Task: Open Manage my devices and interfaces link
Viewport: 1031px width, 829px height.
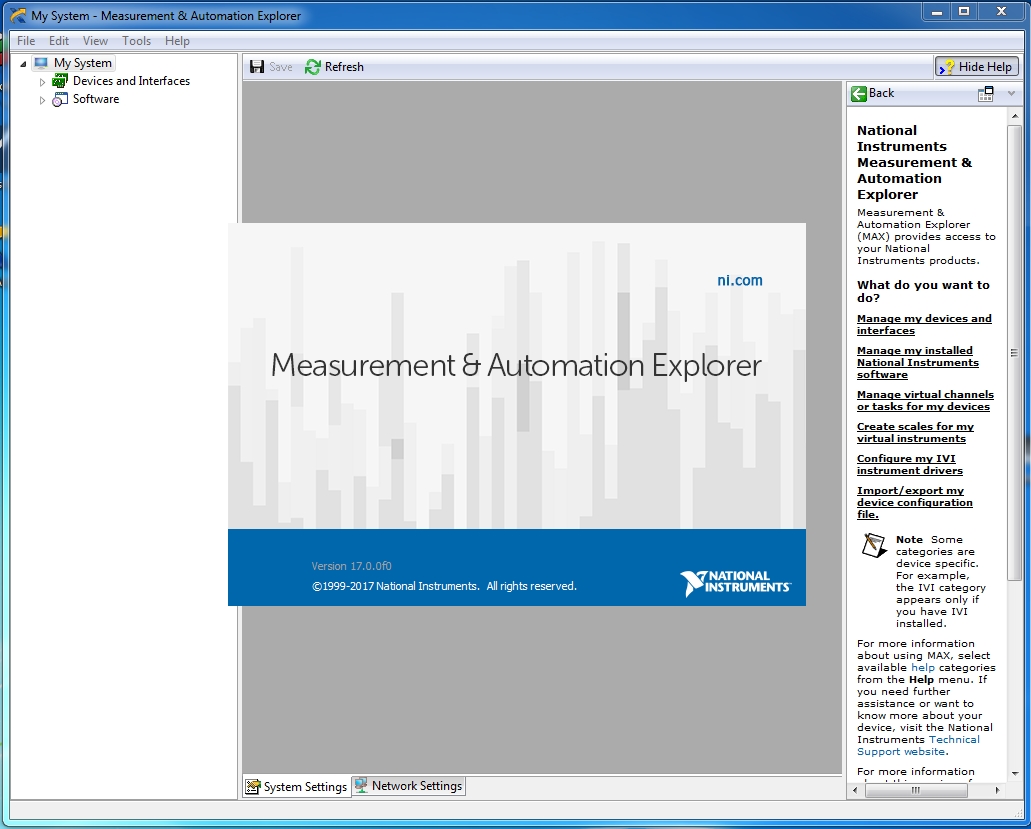Action: 924,325
